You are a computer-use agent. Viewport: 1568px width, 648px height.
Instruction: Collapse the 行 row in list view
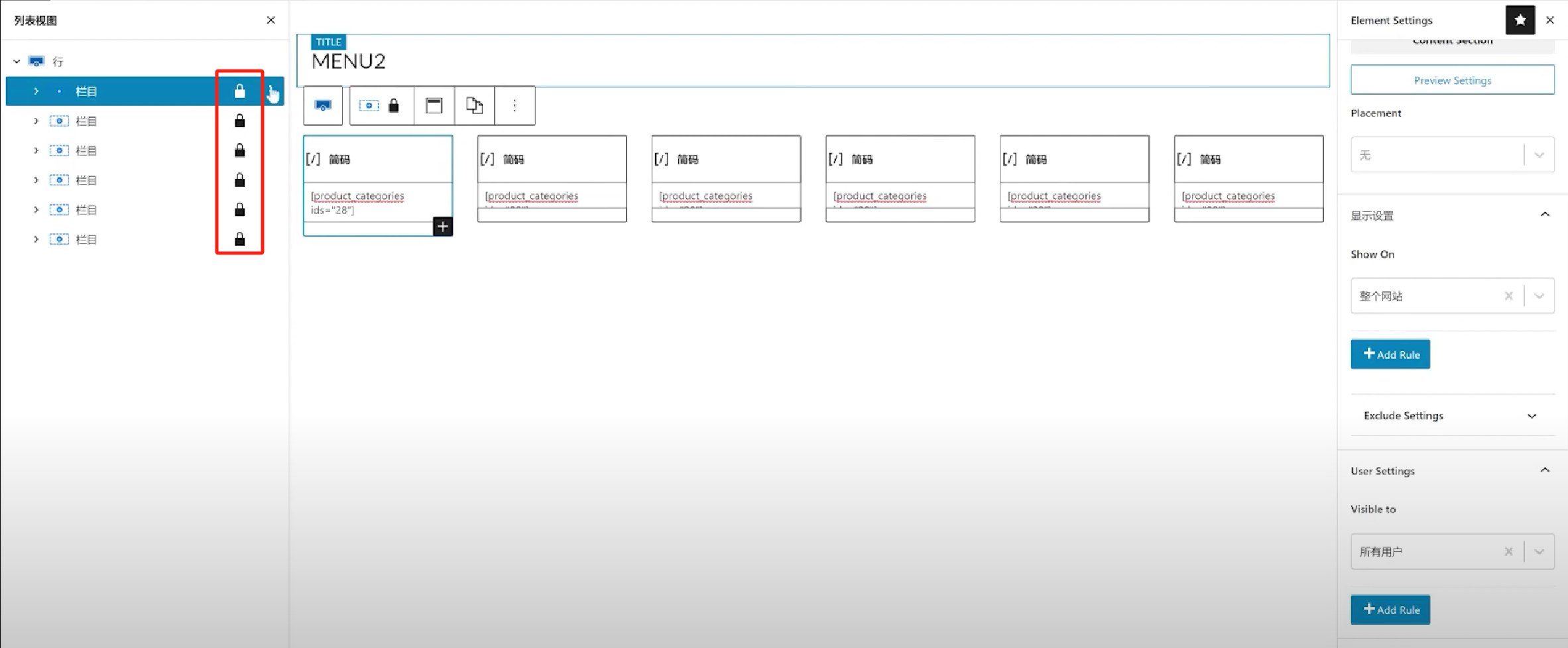click(x=17, y=62)
